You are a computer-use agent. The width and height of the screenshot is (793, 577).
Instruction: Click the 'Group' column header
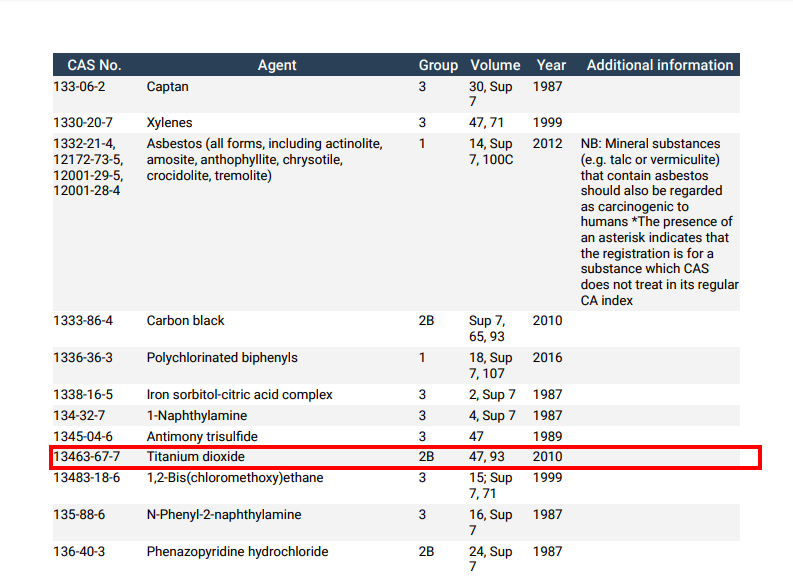click(x=438, y=65)
